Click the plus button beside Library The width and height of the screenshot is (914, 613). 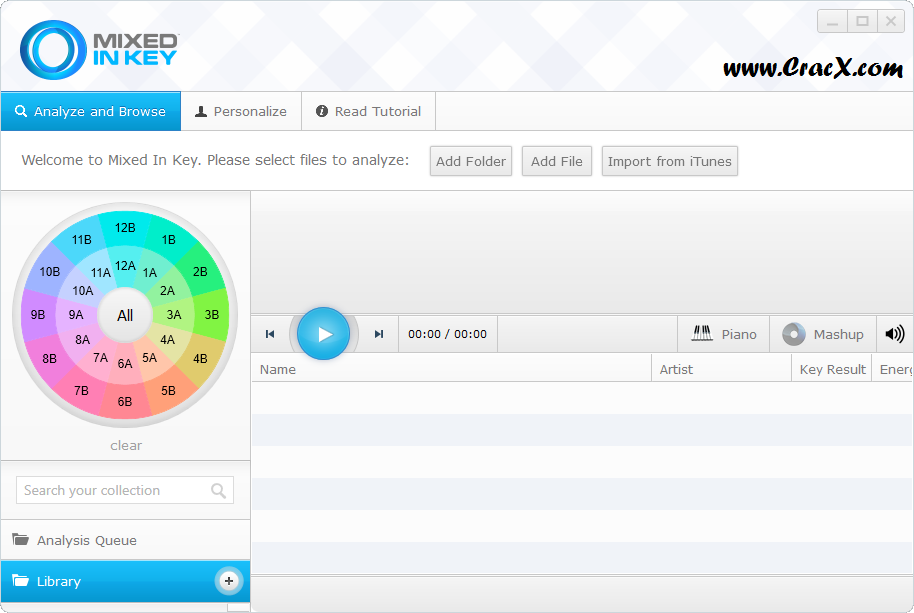pyautogui.click(x=229, y=580)
